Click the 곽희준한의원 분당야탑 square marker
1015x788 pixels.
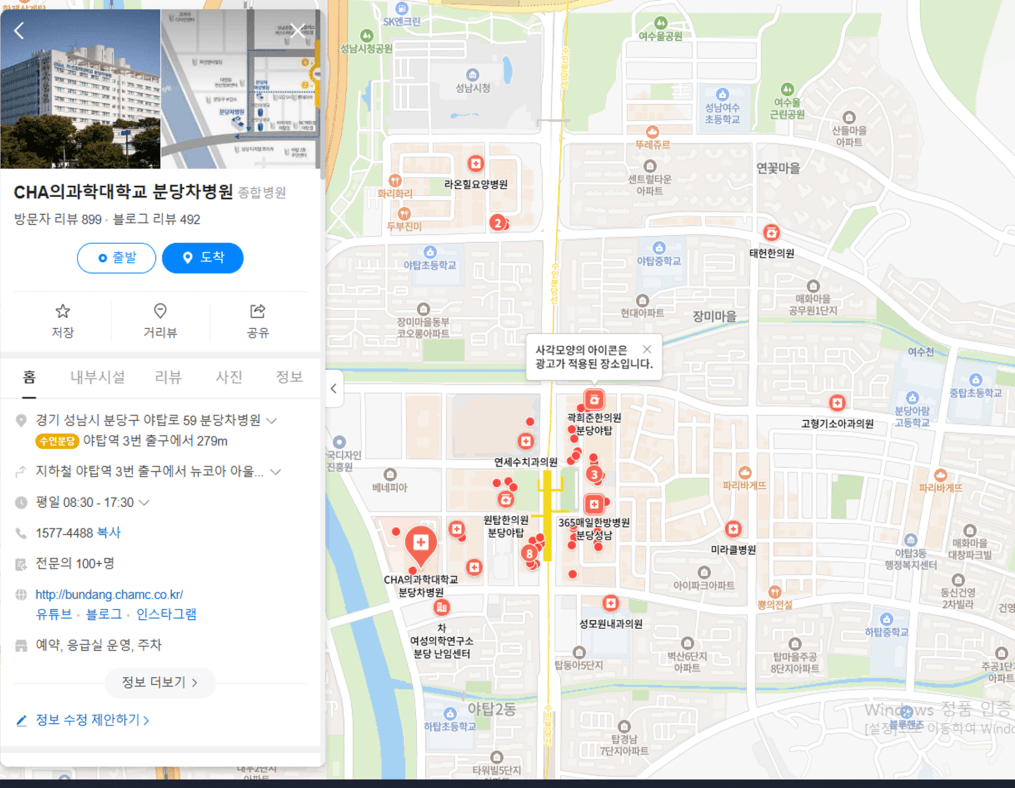click(594, 400)
